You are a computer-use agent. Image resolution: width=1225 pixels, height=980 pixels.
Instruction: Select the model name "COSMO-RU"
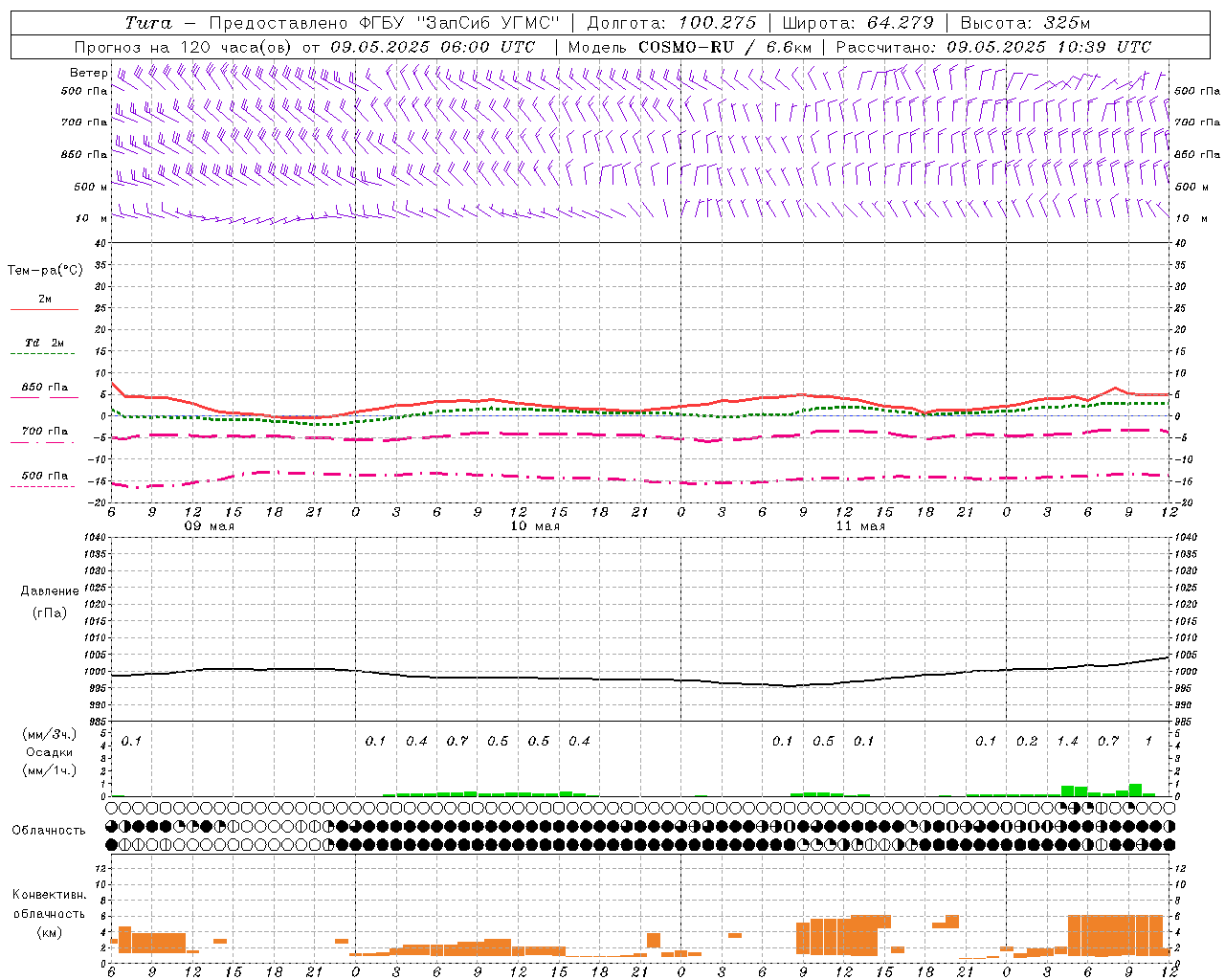tap(684, 47)
